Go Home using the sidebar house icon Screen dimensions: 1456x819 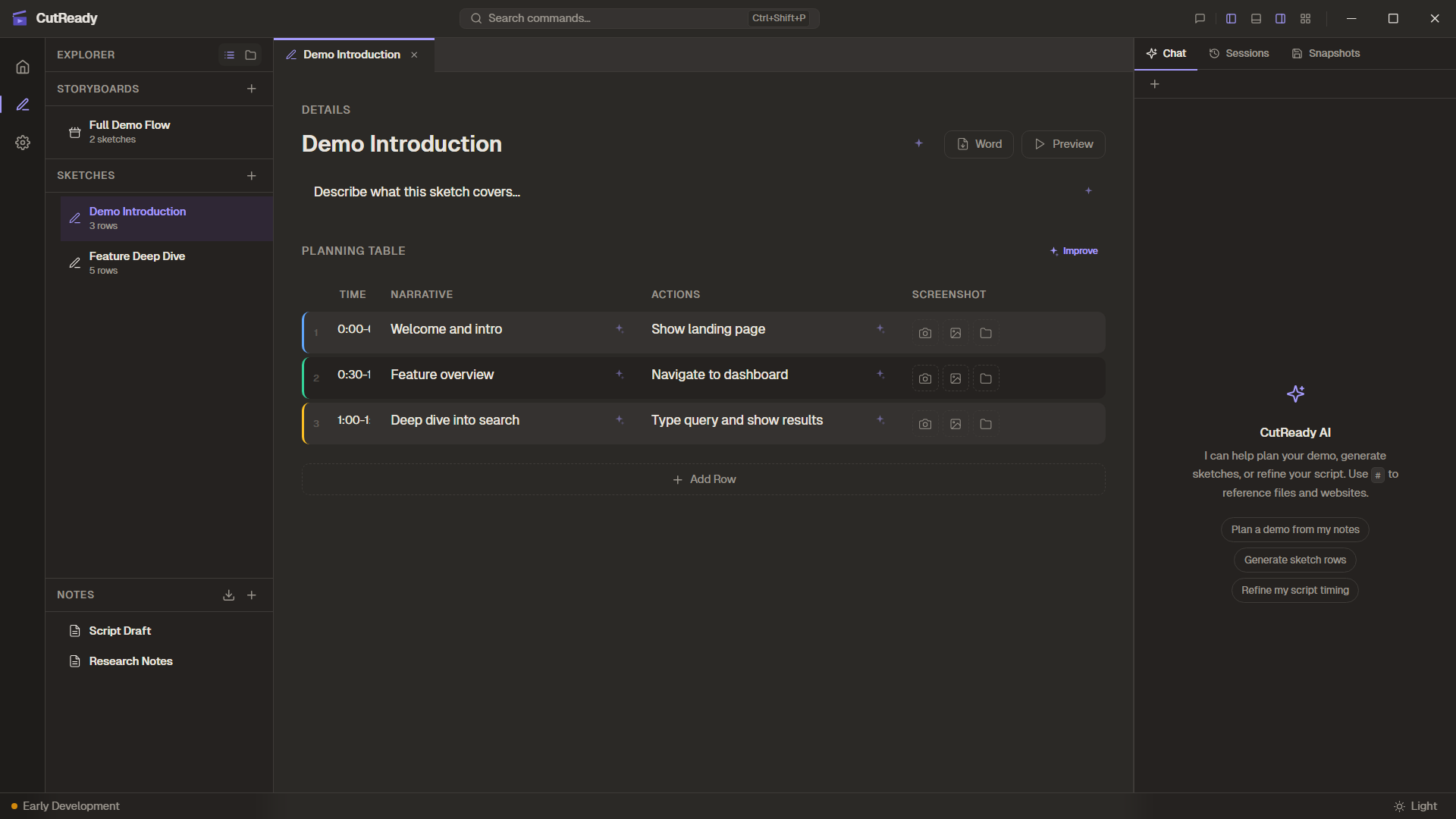(x=23, y=67)
